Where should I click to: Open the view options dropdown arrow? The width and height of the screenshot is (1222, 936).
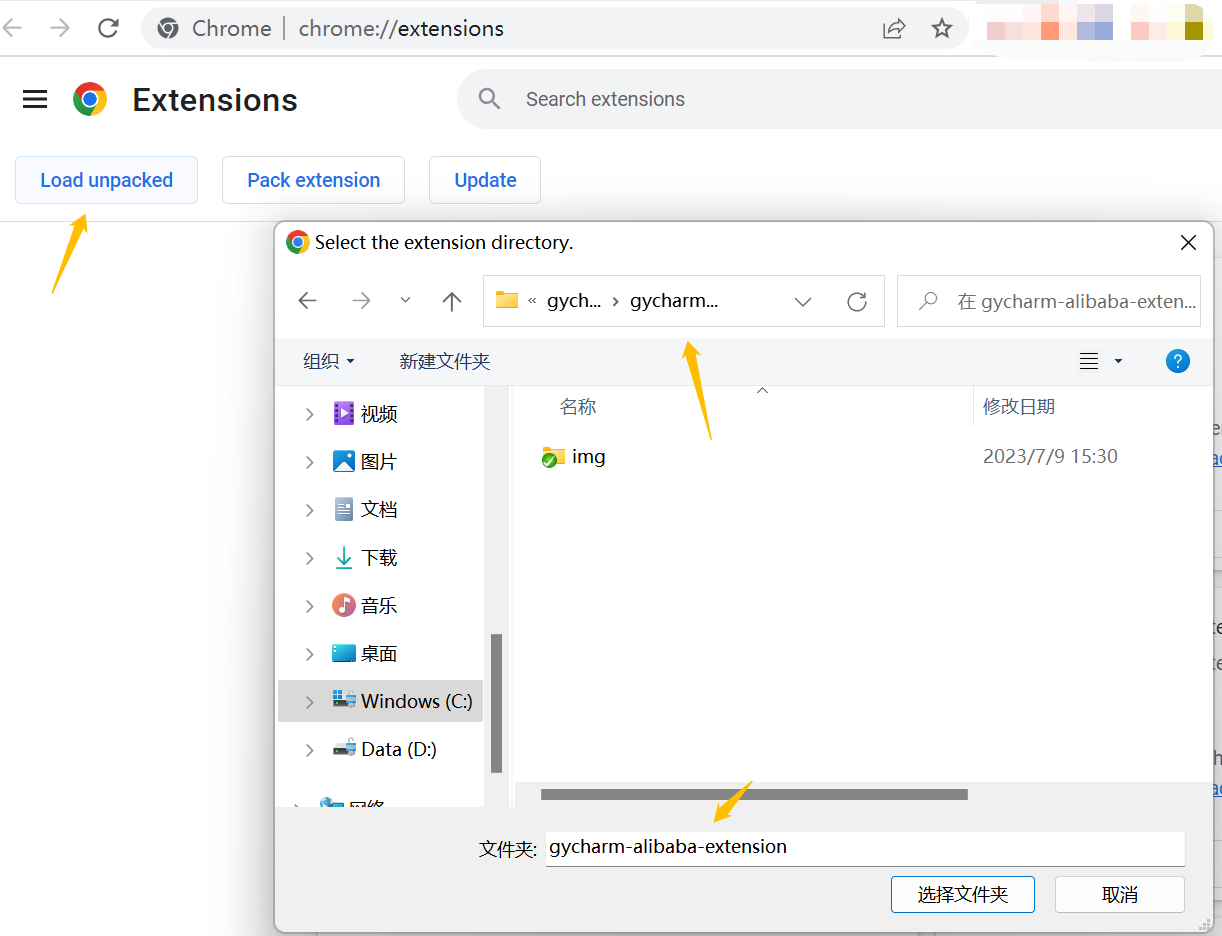[1118, 361]
